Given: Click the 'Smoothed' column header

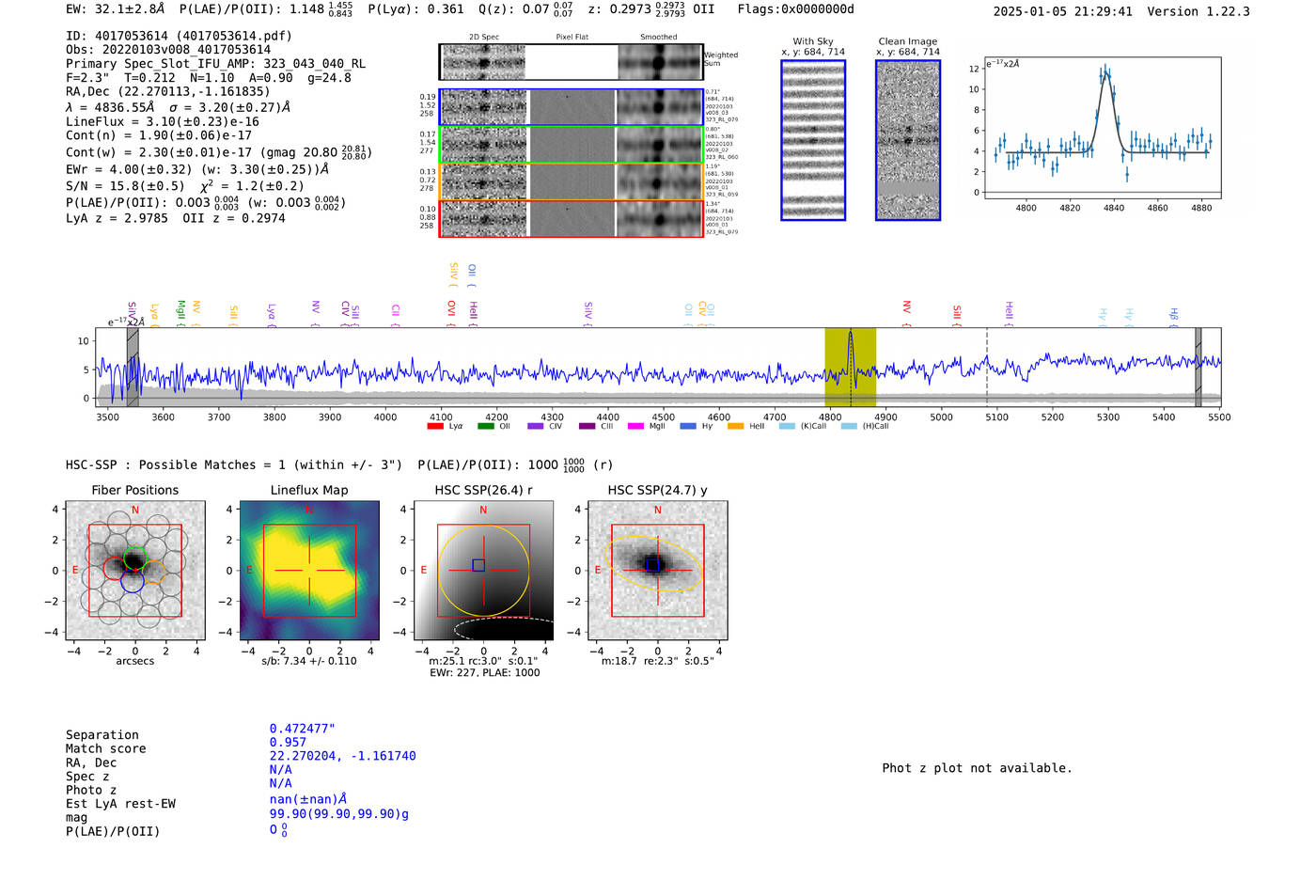Looking at the screenshot, I should (x=659, y=37).
